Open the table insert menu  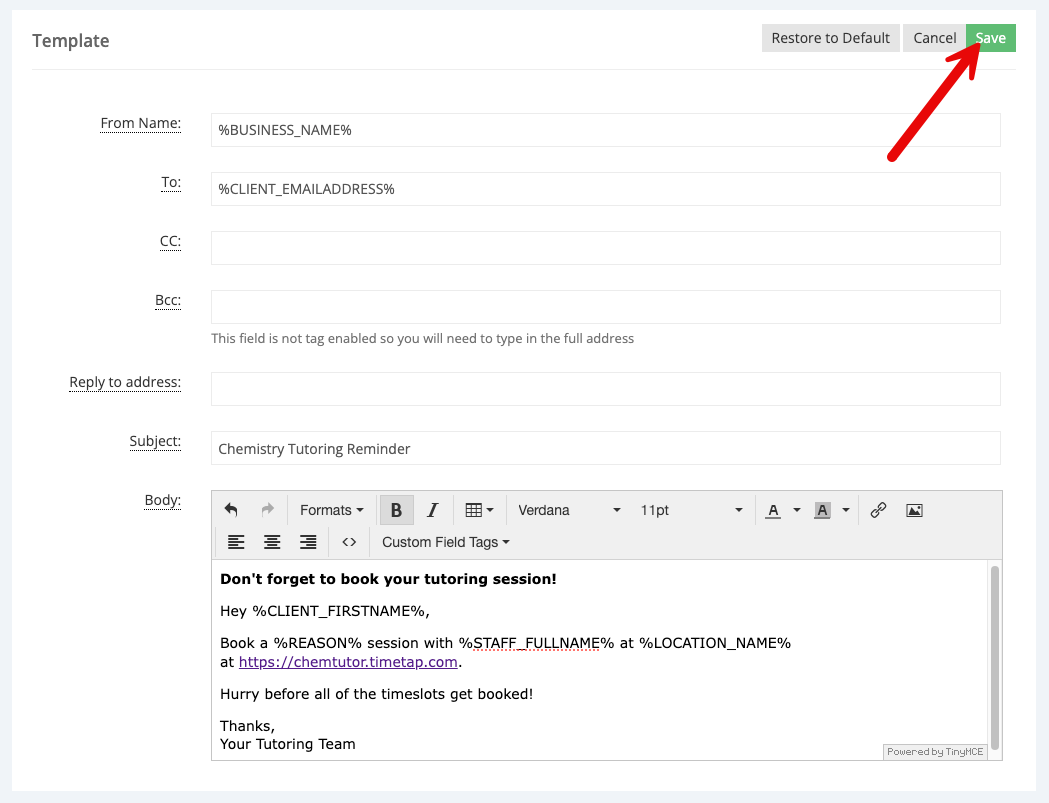coord(479,510)
